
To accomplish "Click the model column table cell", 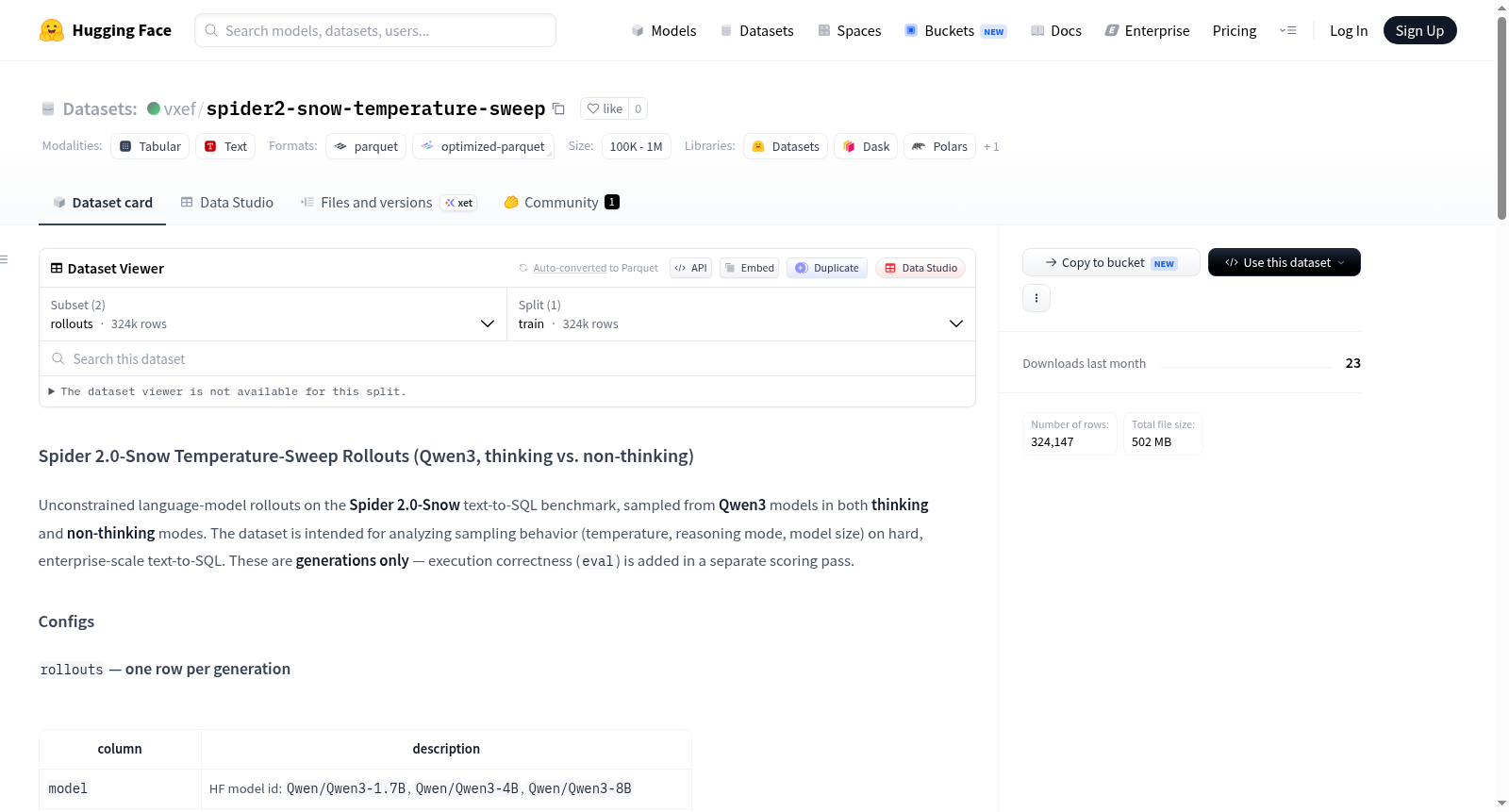I will (x=120, y=788).
